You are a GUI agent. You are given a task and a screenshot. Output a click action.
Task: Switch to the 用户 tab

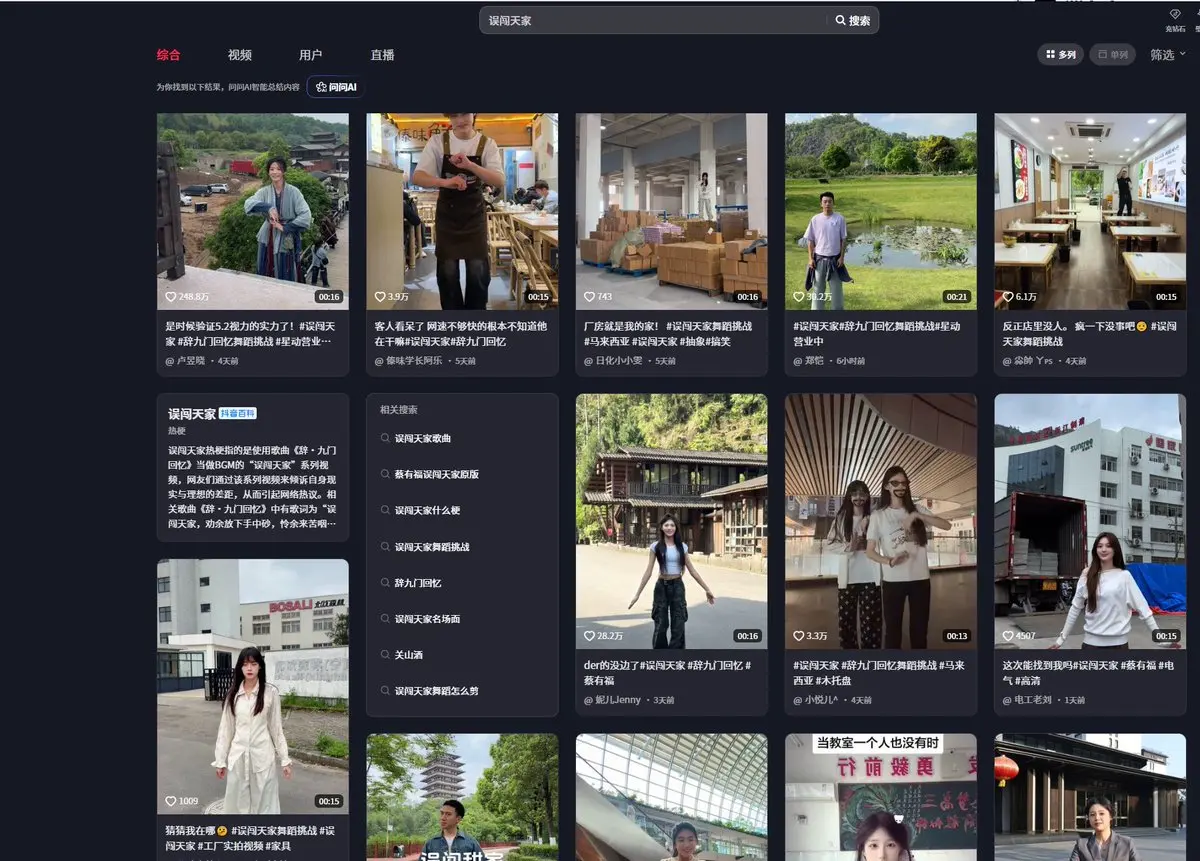pyautogui.click(x=311, y=55)
